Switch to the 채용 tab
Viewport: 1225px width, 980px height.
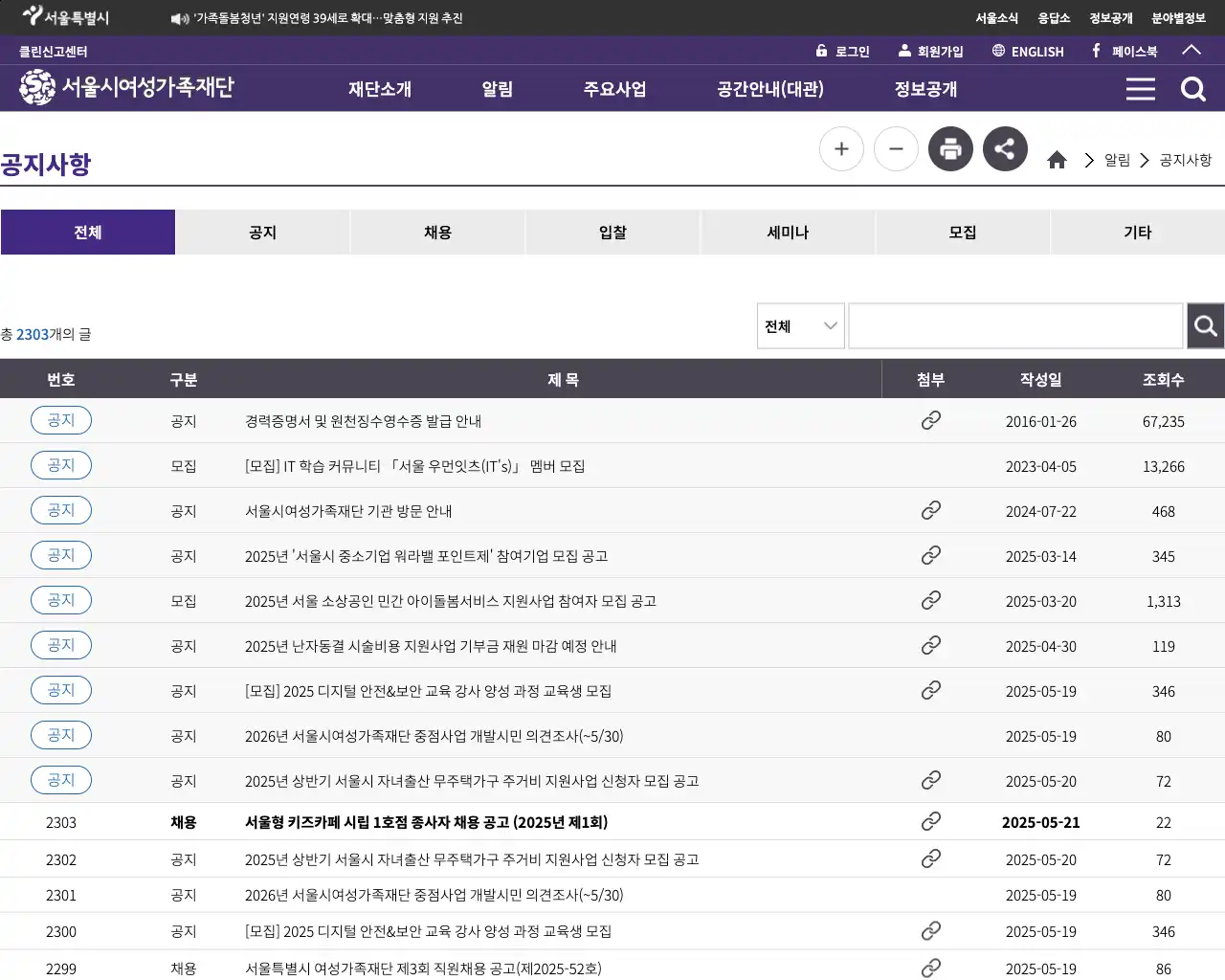tap(437, 232)
